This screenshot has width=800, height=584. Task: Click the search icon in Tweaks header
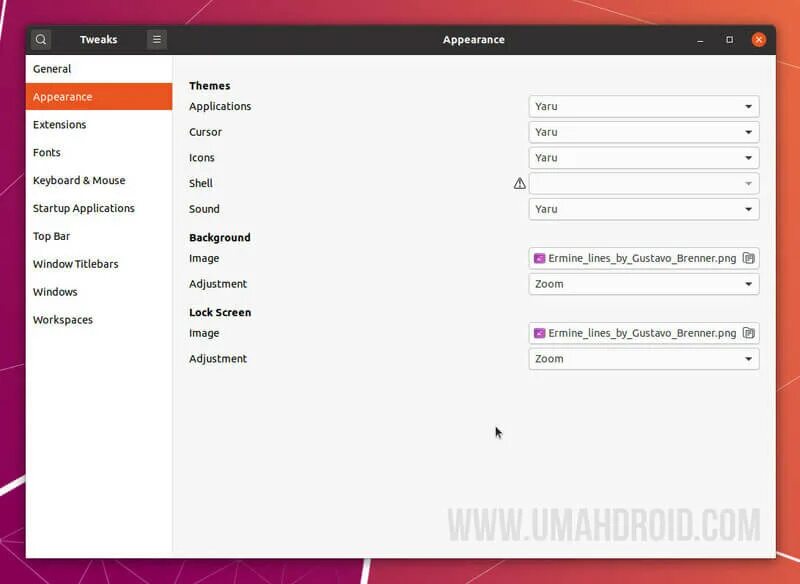coord(41,39)
